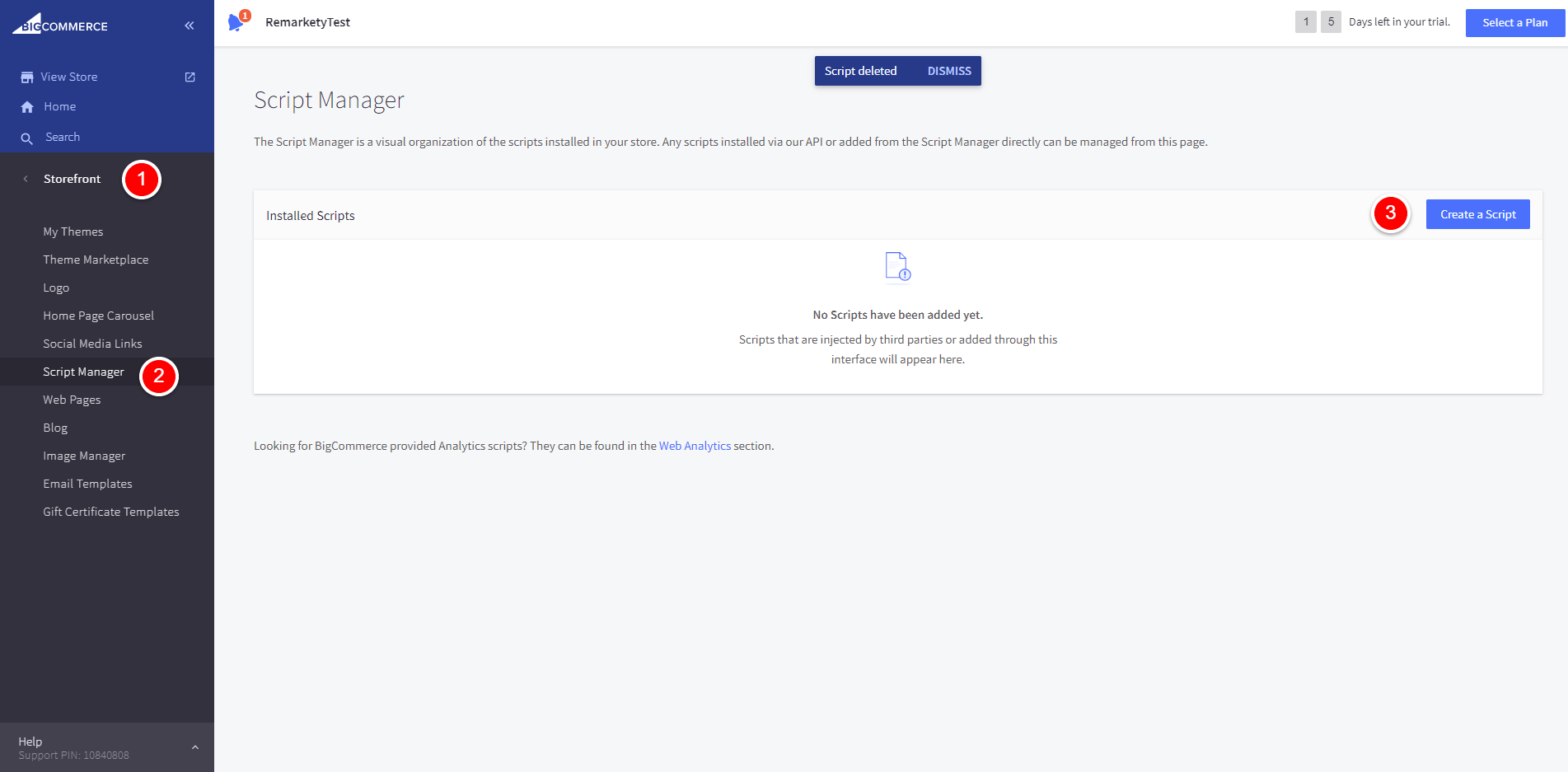This screenshot has width=1568, height=772.
Task: Click the Script Manager page heading
Action: click(329, 100)
